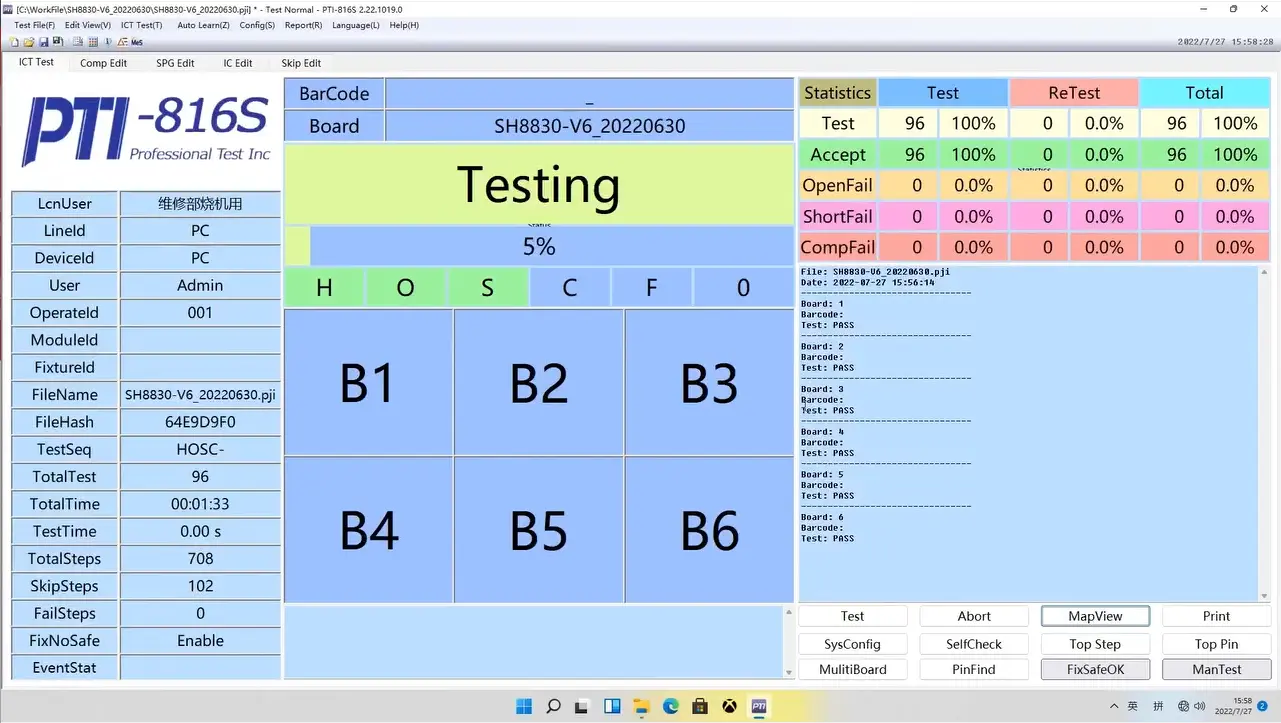This screenshot has width=1281, height=723.
Task: Open the Skip Edit tab
Action: (301, 63)
